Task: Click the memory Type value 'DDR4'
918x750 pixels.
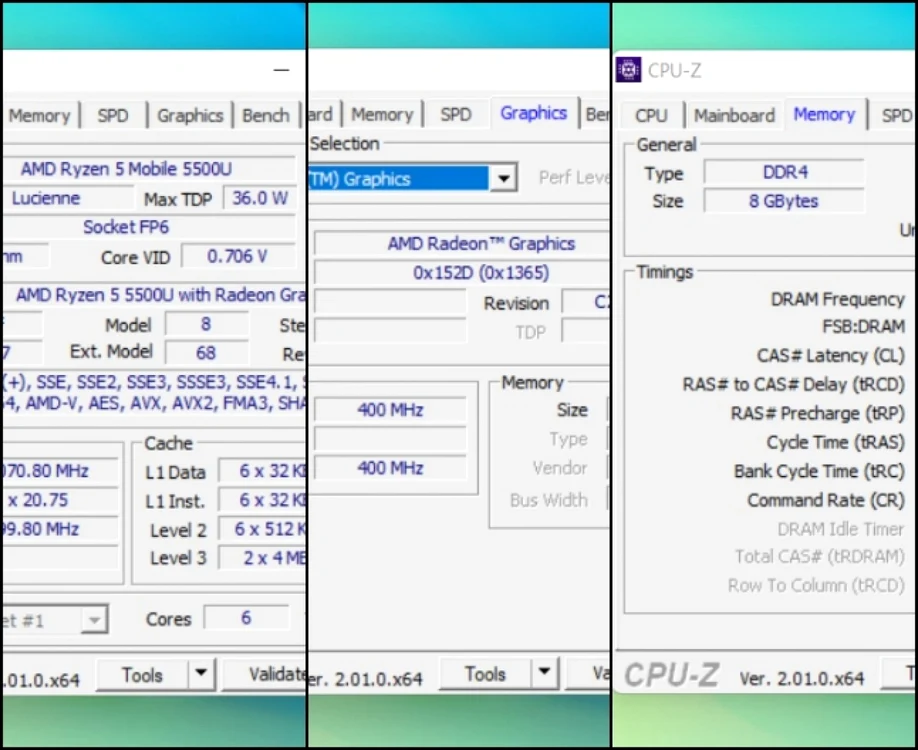Action: click(785, 172)
